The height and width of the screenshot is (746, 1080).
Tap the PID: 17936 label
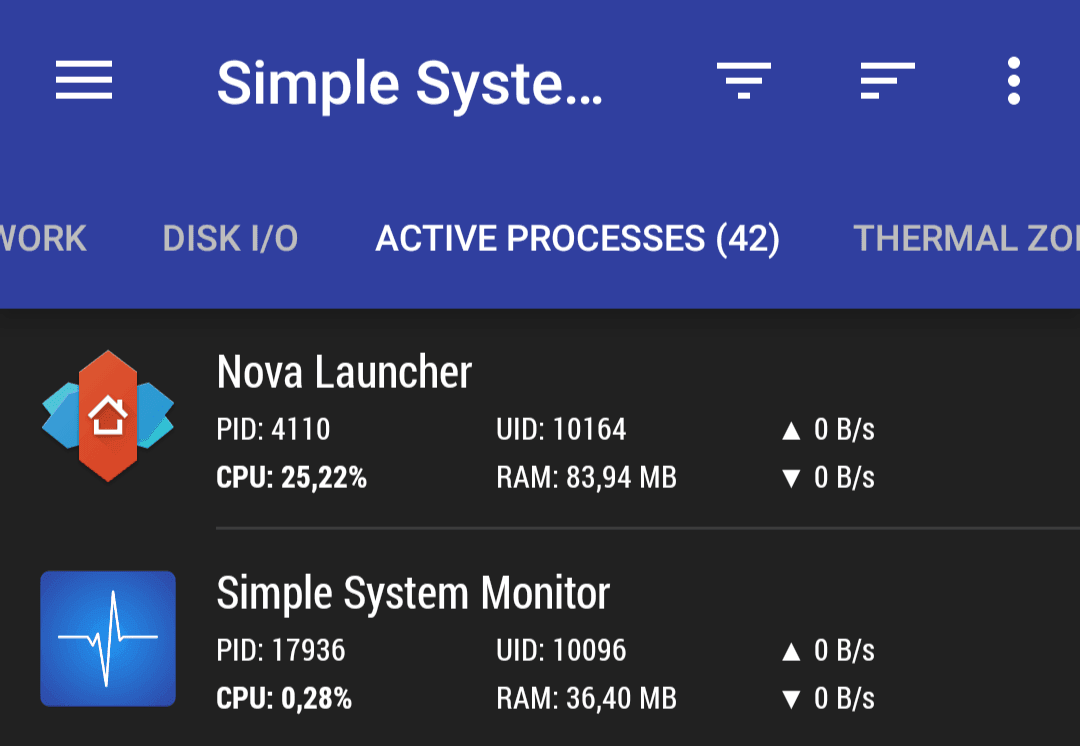pos(280,650)
